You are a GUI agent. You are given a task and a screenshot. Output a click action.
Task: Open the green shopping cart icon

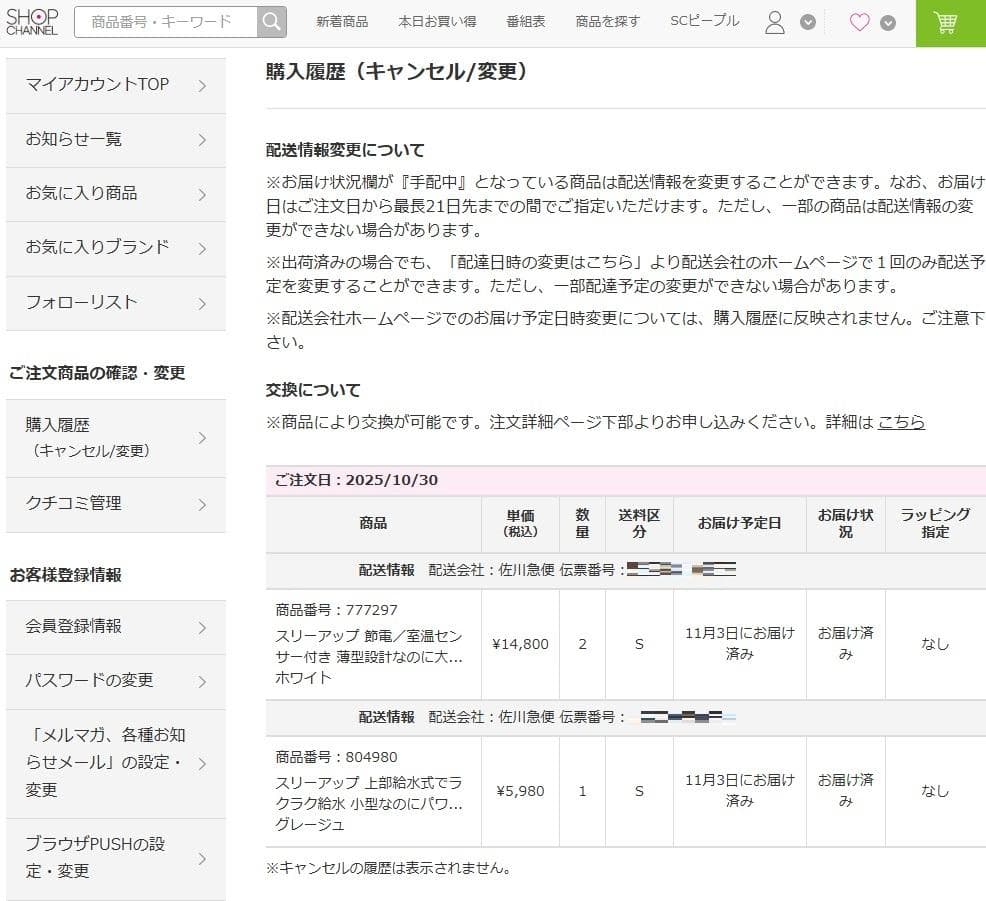coord(947,20)
